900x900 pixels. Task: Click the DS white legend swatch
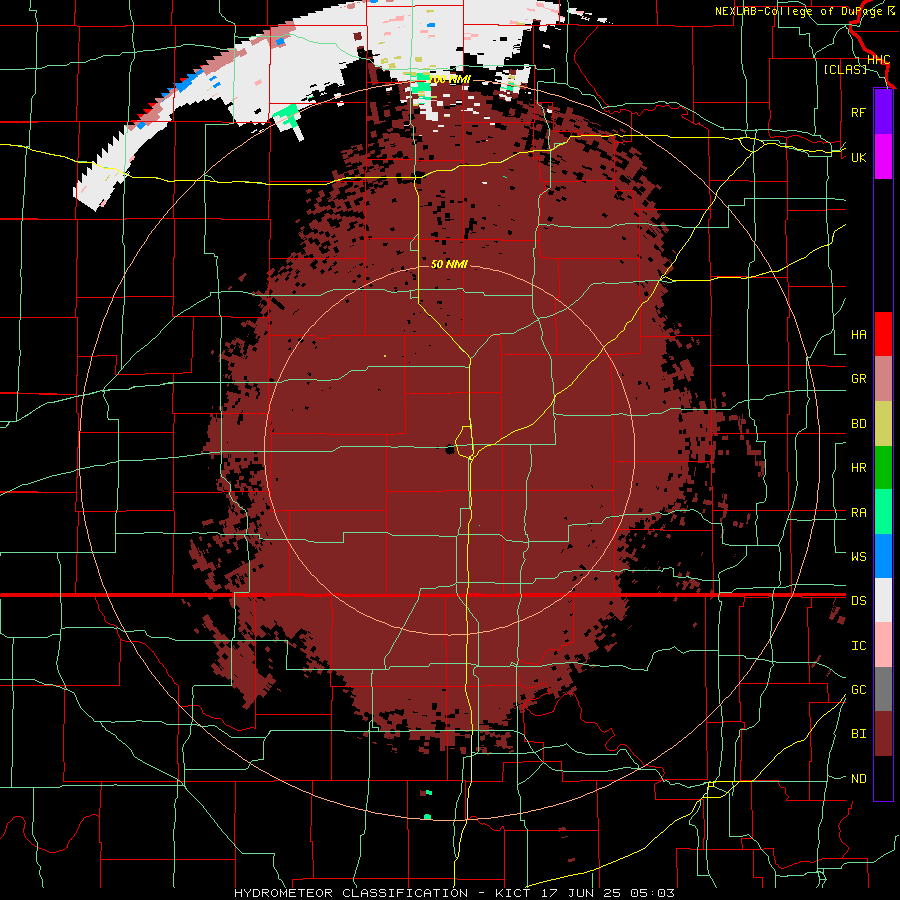883,600
